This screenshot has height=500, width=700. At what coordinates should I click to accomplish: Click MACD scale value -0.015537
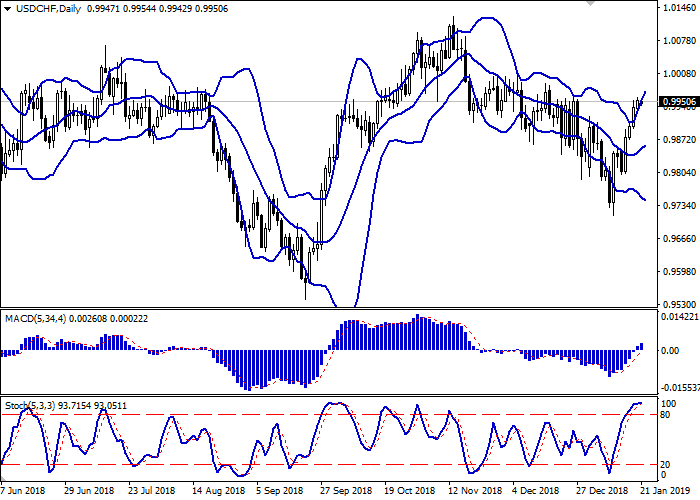[x=679, y=389]
